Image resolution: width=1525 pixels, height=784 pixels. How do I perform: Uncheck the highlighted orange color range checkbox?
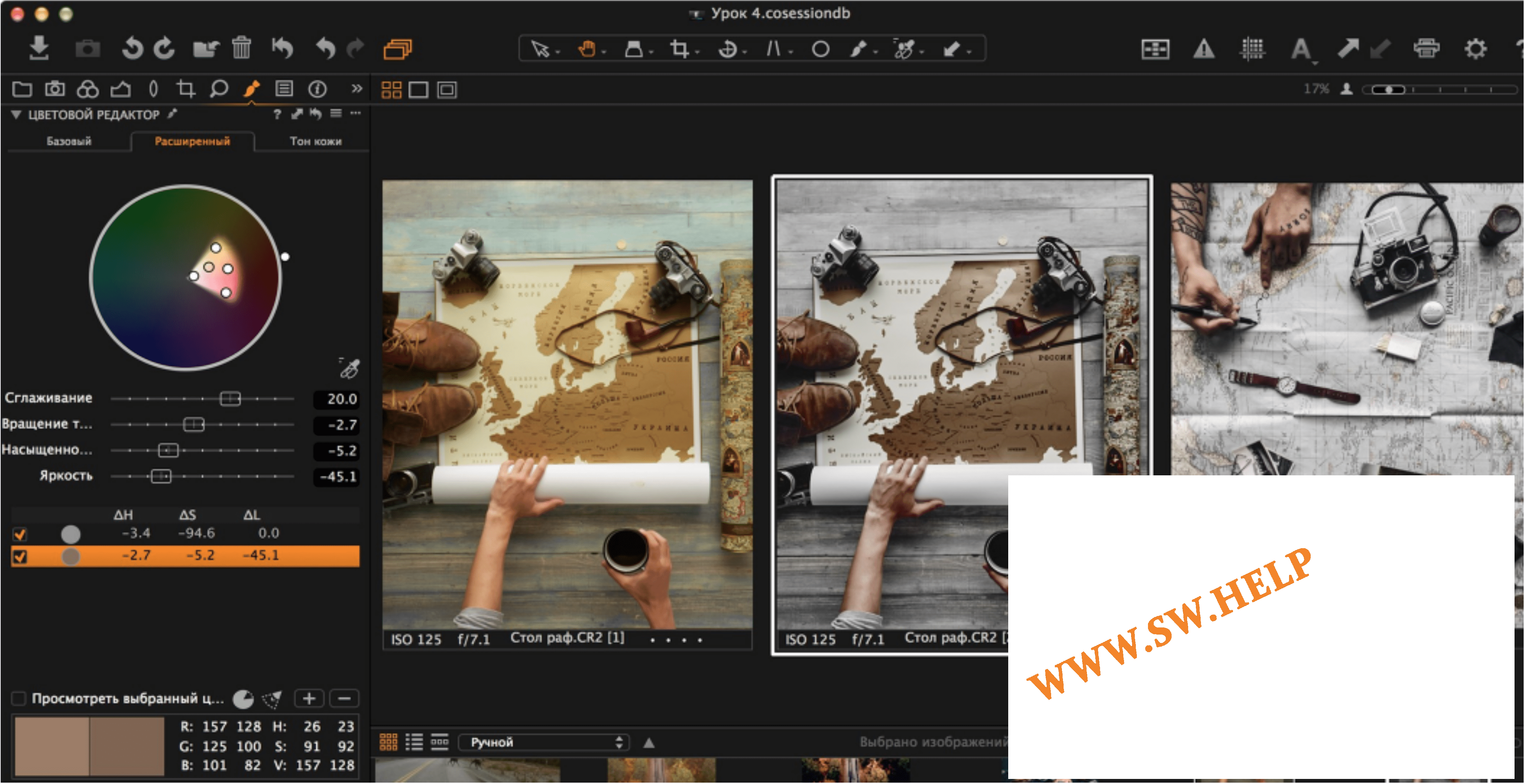pos(20,556)
